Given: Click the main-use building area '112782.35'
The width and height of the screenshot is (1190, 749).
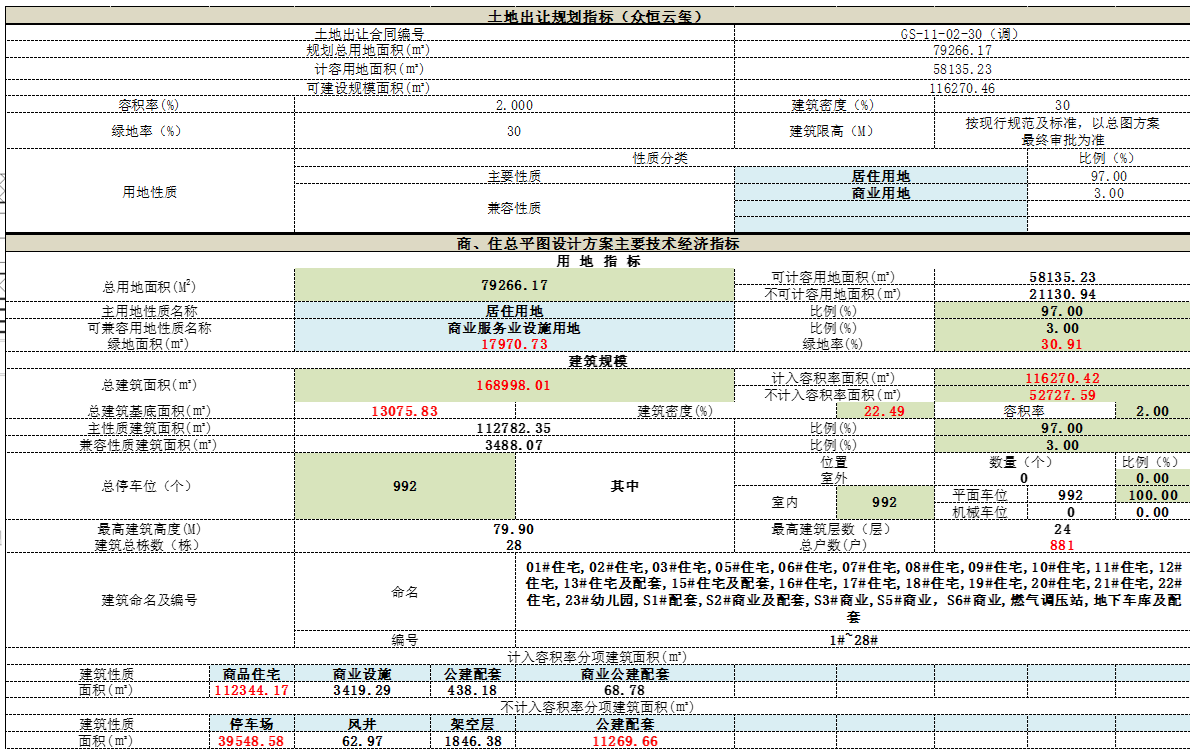Looking at the screenshot, I should click(x=513, y=429).
